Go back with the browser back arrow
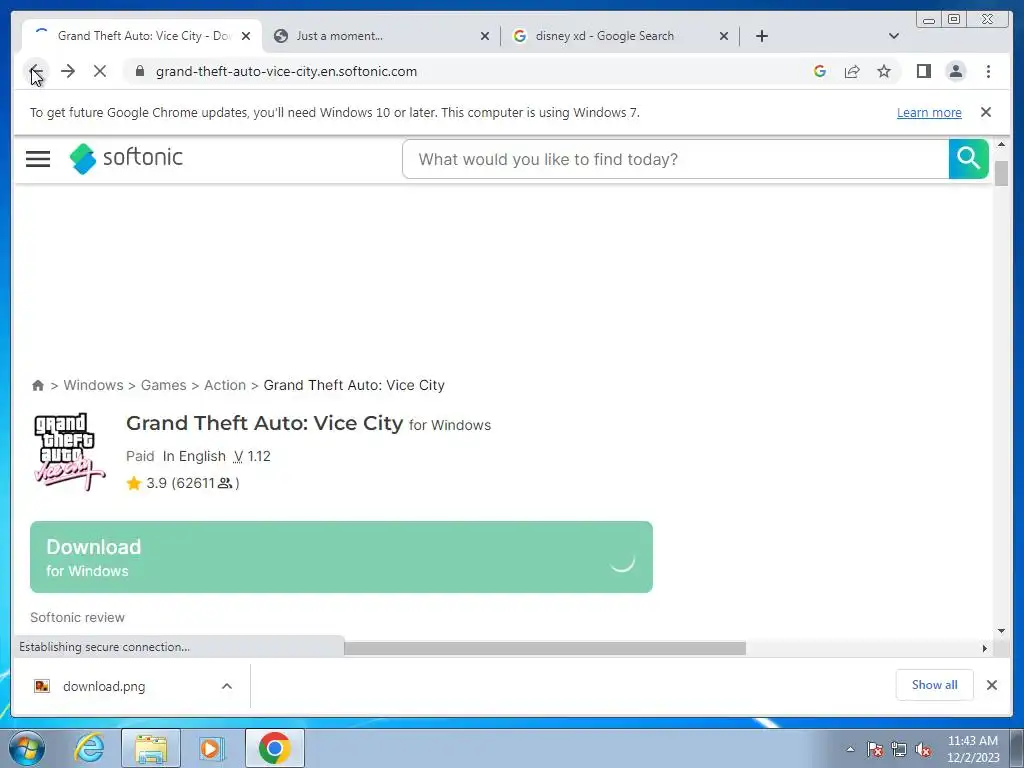The height and width of the screenshot is (768, 1024). [37, 71]
